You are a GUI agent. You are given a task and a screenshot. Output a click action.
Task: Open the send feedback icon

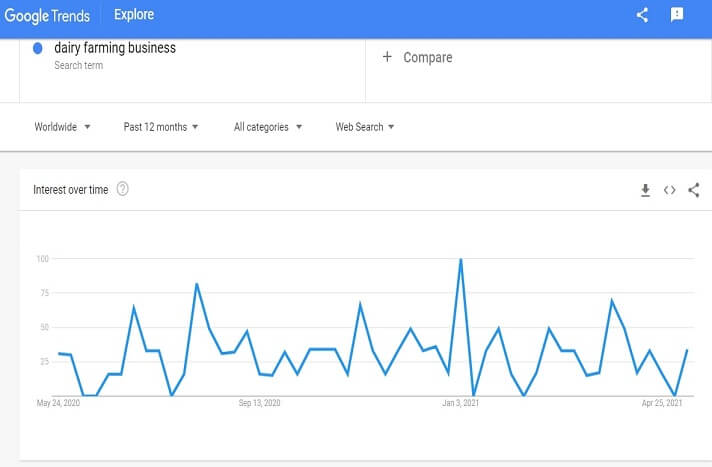(x=677, y=15)
